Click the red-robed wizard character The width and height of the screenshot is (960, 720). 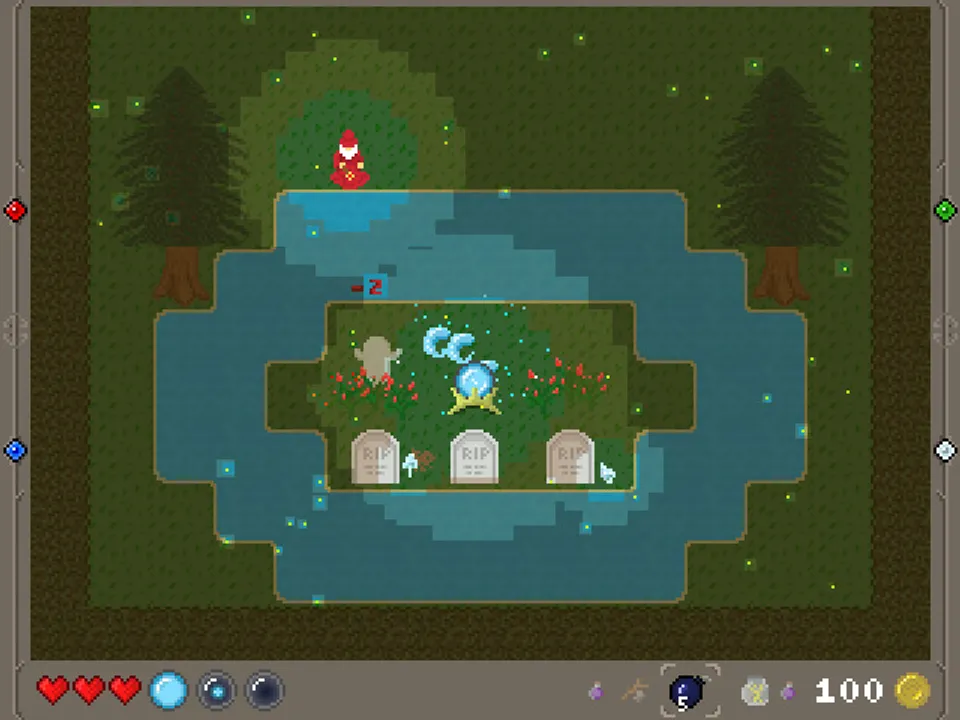pyautogui.click(x=349, y=160)
